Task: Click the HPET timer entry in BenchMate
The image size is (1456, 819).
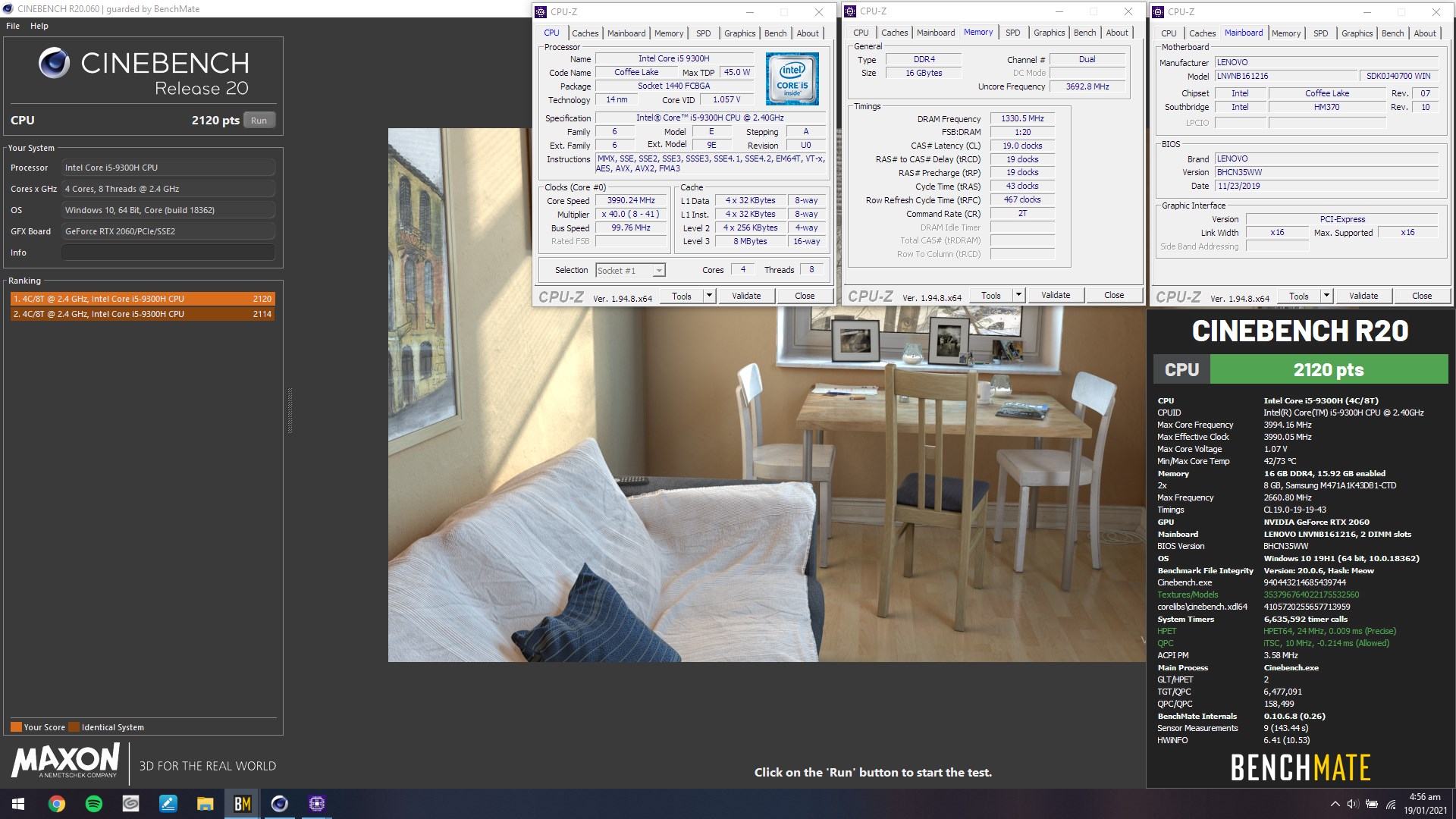Action: click(x=1277, y=631)
